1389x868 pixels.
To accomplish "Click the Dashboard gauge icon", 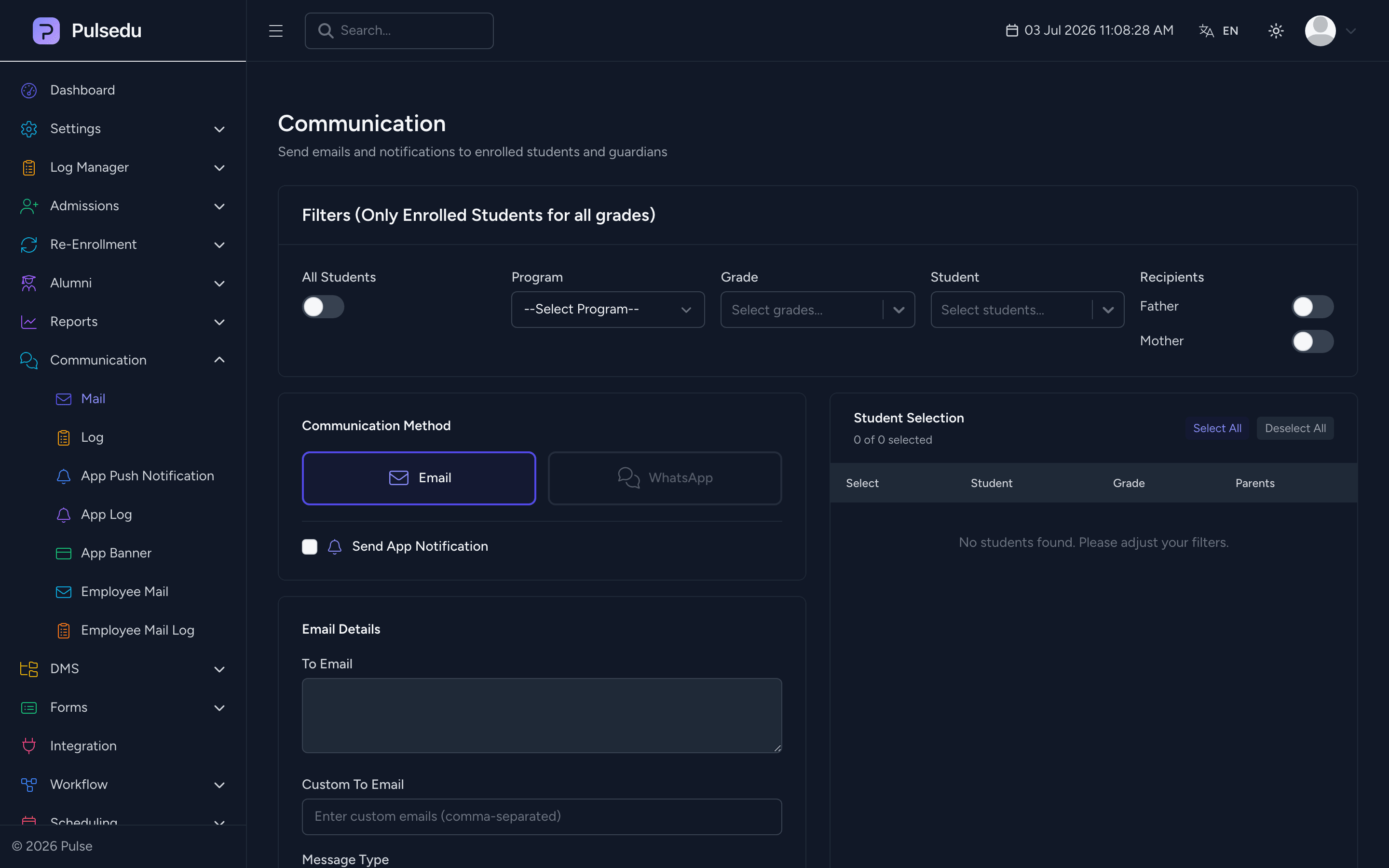I will [x=29, y=90].
